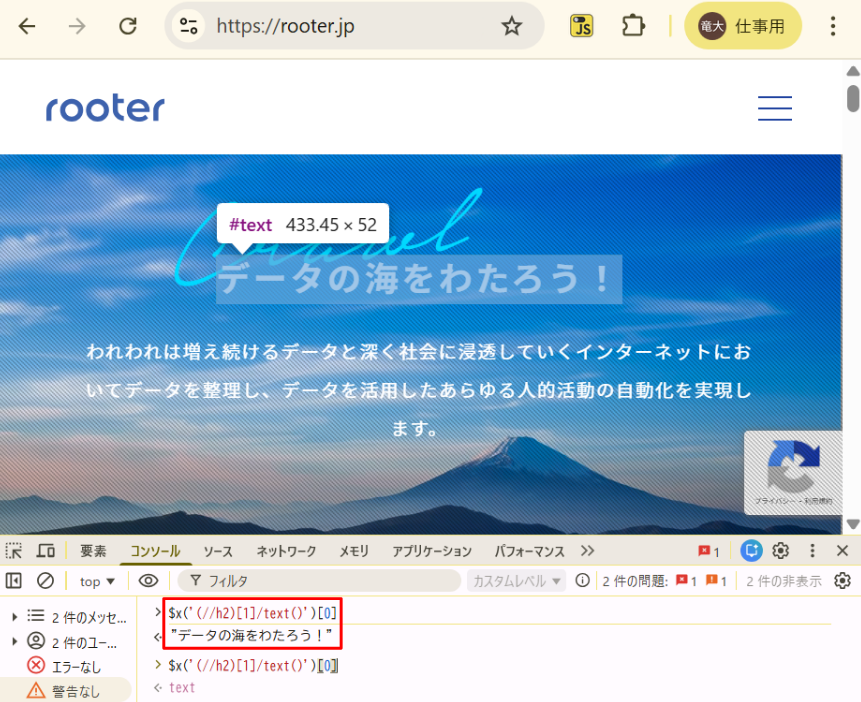Bookmark this page with the star icon
This screenshot has width=861, height=702.
[512, 26]
